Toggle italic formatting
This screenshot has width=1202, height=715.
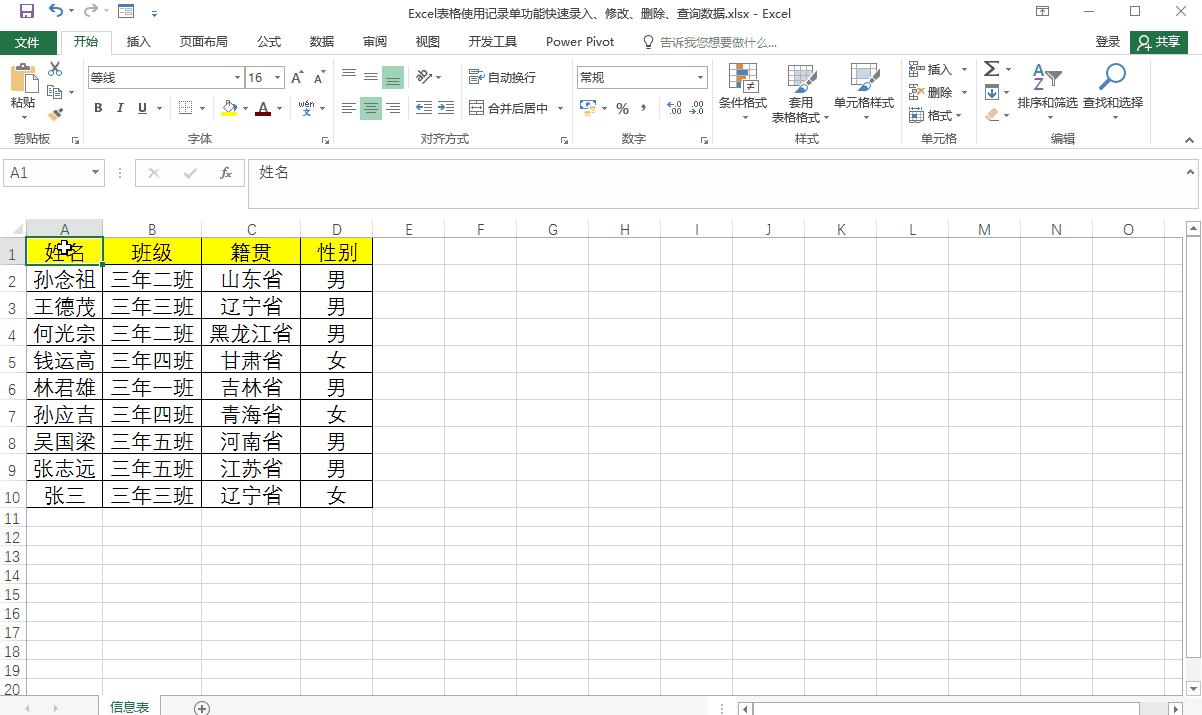click(x=120, y=108)
